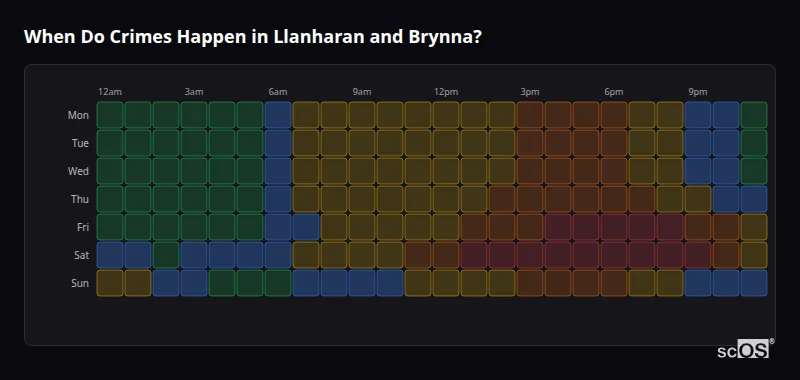Select the Sunday 12am yellow cell
The height and width of the screenshot is (380, 800).
(x=110, y=283)
